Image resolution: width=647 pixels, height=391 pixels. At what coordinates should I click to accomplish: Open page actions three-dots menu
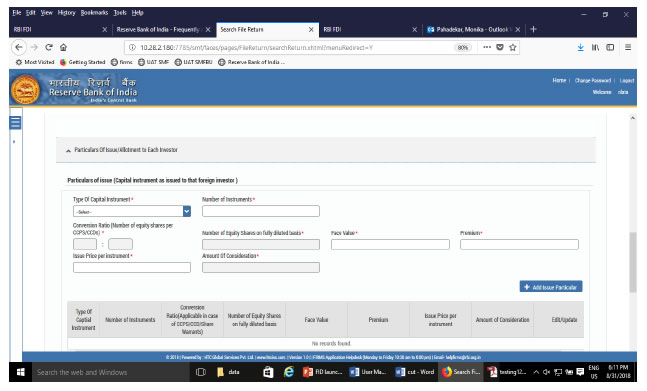coord(487,47)
